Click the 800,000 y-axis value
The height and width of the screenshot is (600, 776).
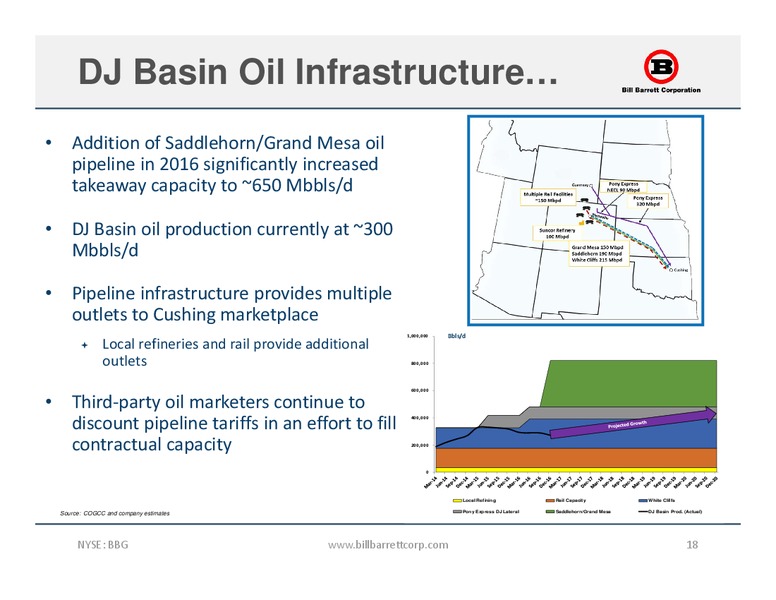(x=419, y=363)
